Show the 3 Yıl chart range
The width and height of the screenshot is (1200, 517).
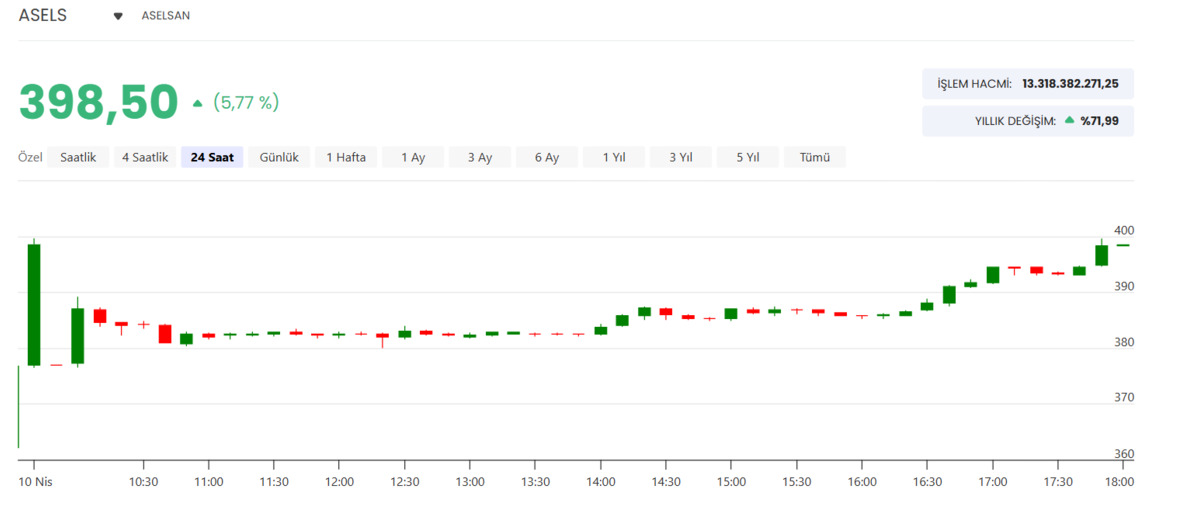(x=681, y=157)
